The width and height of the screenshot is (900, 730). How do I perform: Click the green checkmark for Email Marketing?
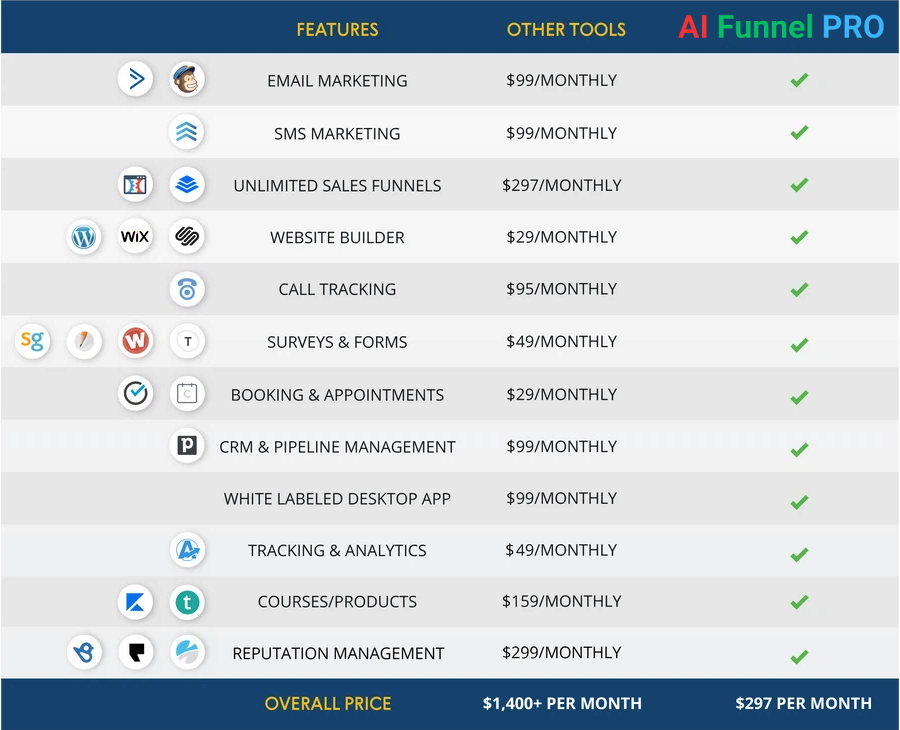point(799,80)
